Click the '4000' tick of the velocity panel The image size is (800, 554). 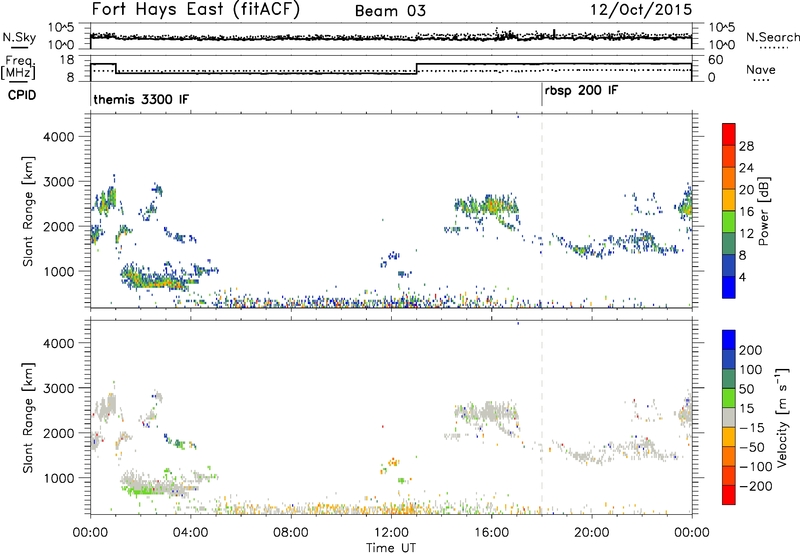(59, 343)
